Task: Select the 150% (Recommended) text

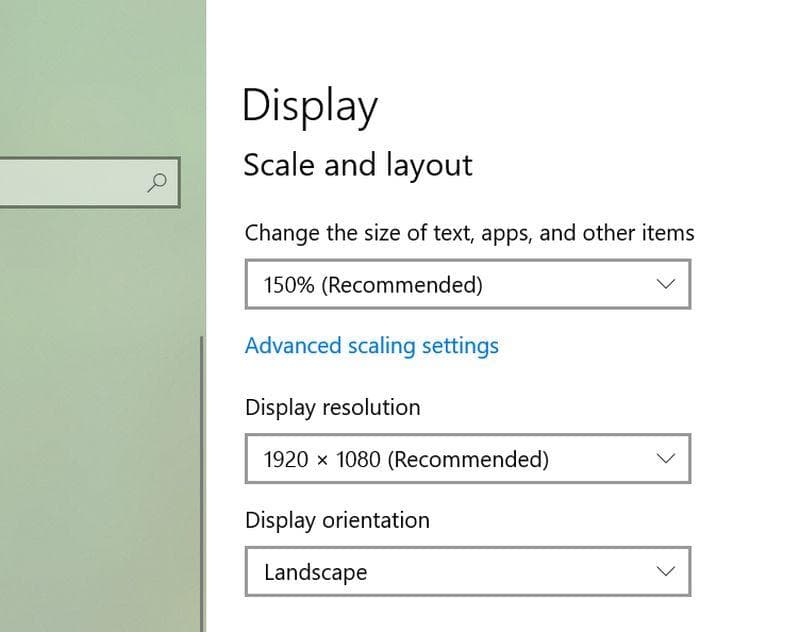Action: tap(373, 285)
